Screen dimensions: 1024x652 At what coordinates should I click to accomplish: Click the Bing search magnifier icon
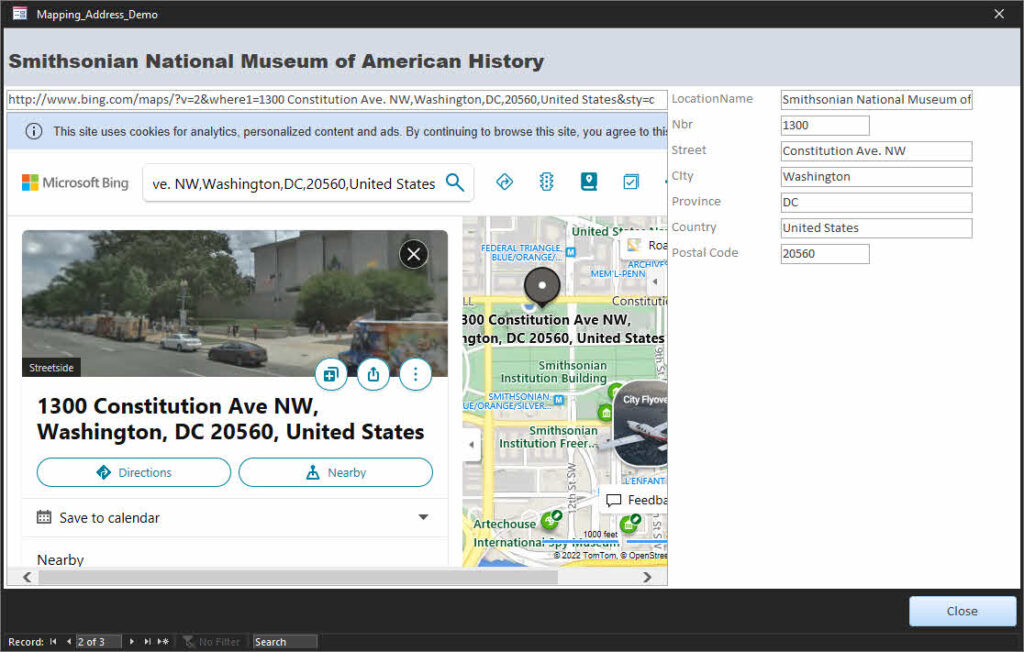[x=455, y=182]
